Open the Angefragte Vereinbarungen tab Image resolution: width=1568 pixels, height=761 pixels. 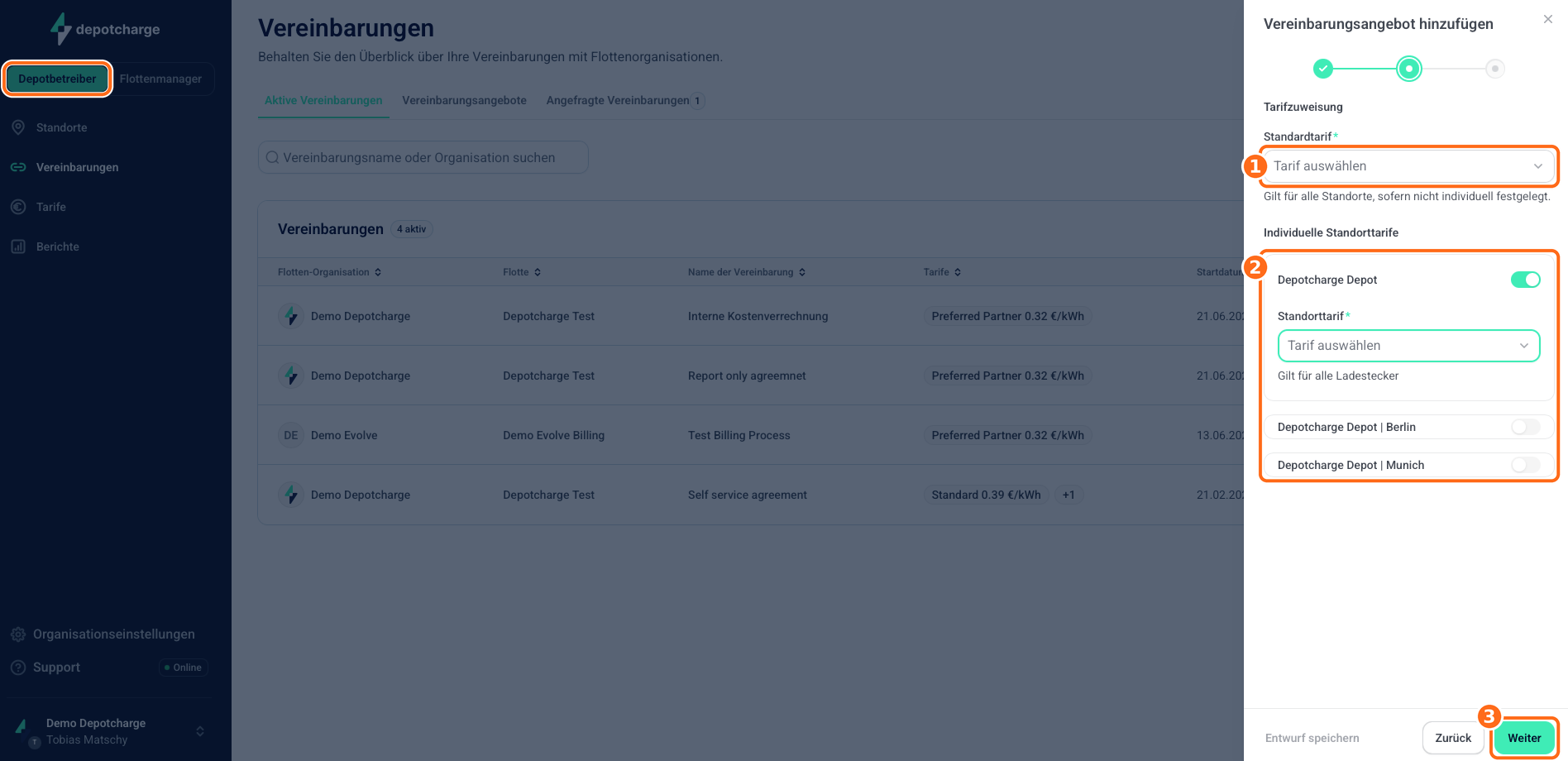625,100
